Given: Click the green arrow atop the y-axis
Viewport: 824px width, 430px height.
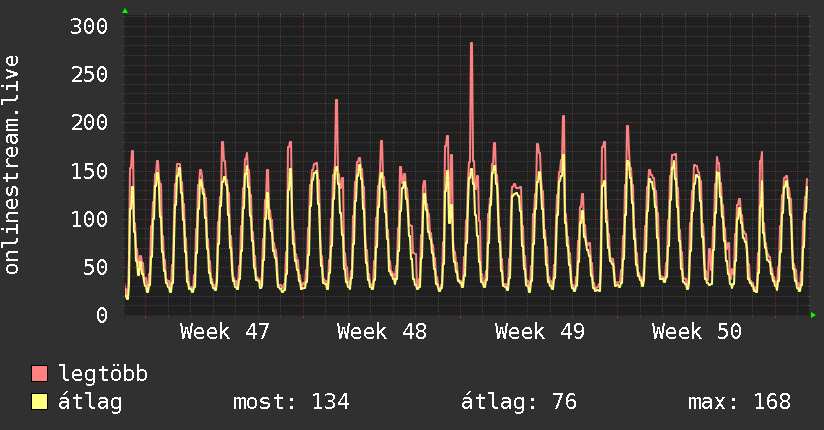Looking at the screenshot, I should pos(125,11).
